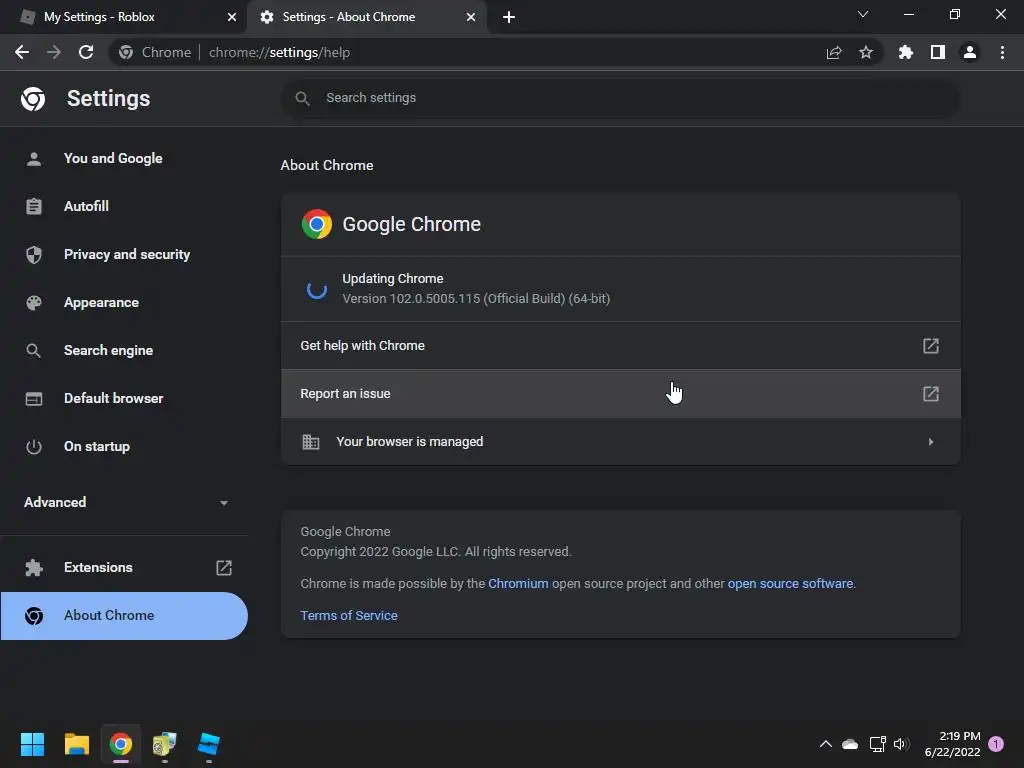Click external-link icon on Report an issue row
Screen dimensions: 1024x768
click(x=931, y=394)
